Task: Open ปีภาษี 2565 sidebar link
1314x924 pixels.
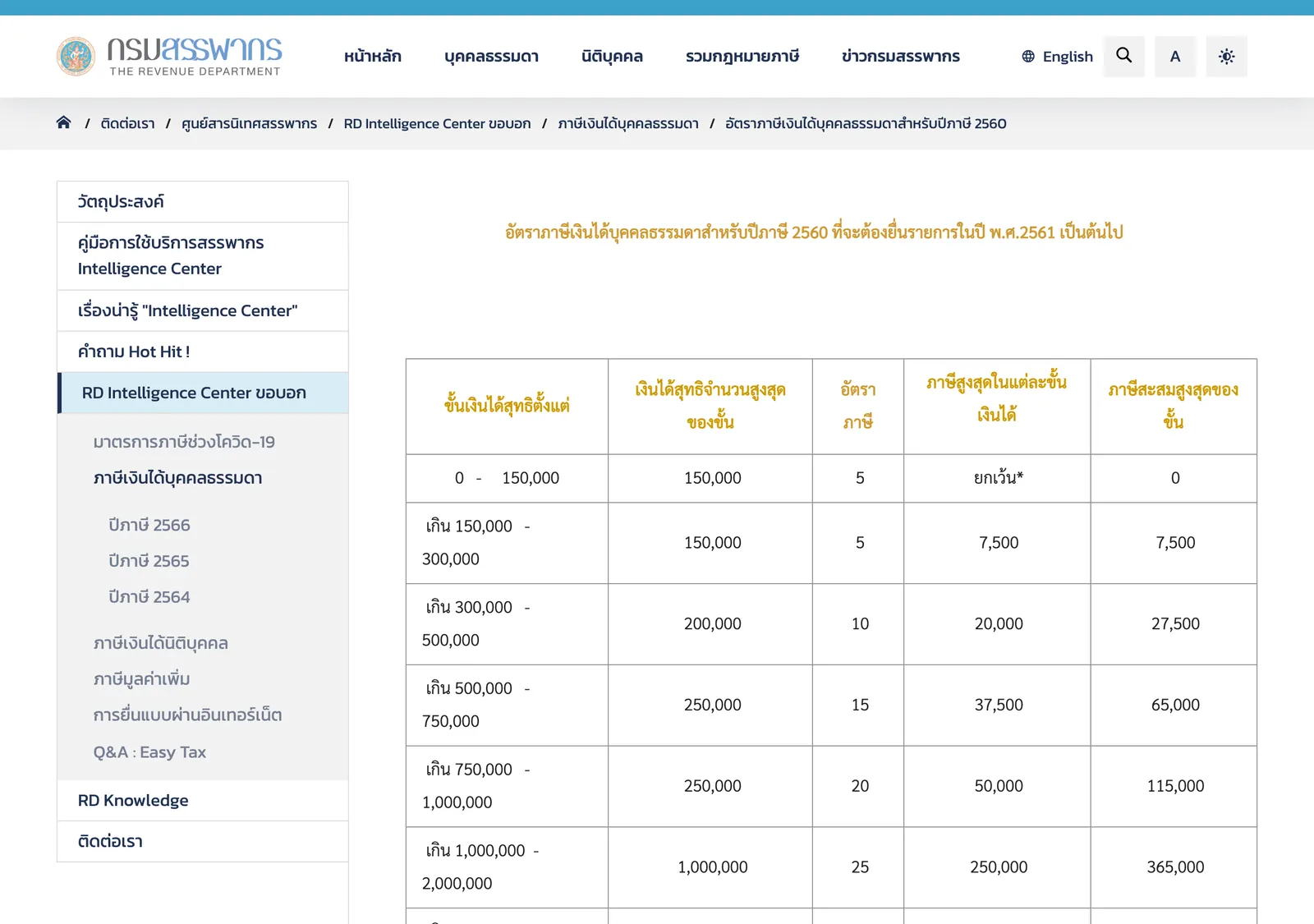Action: coord(149,561)
